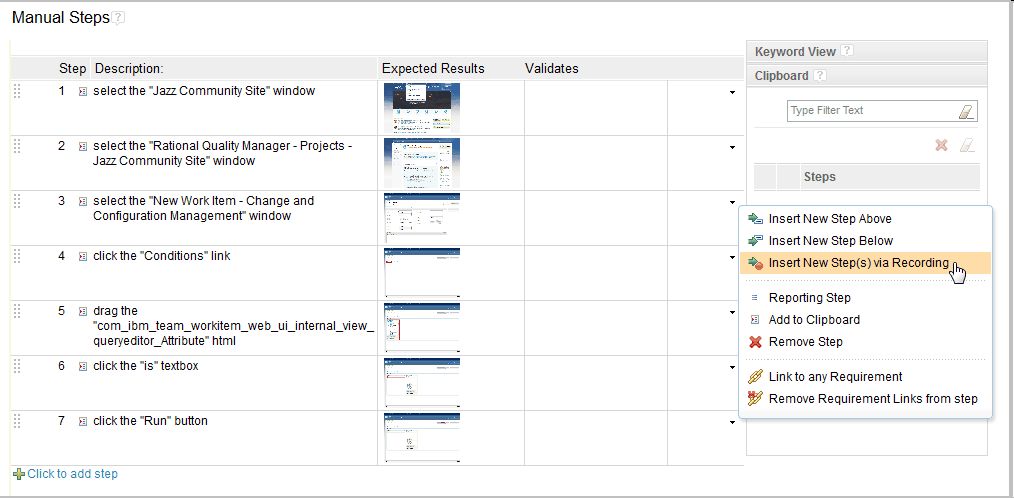Click the Keyword View help icon

click(847, 51)
